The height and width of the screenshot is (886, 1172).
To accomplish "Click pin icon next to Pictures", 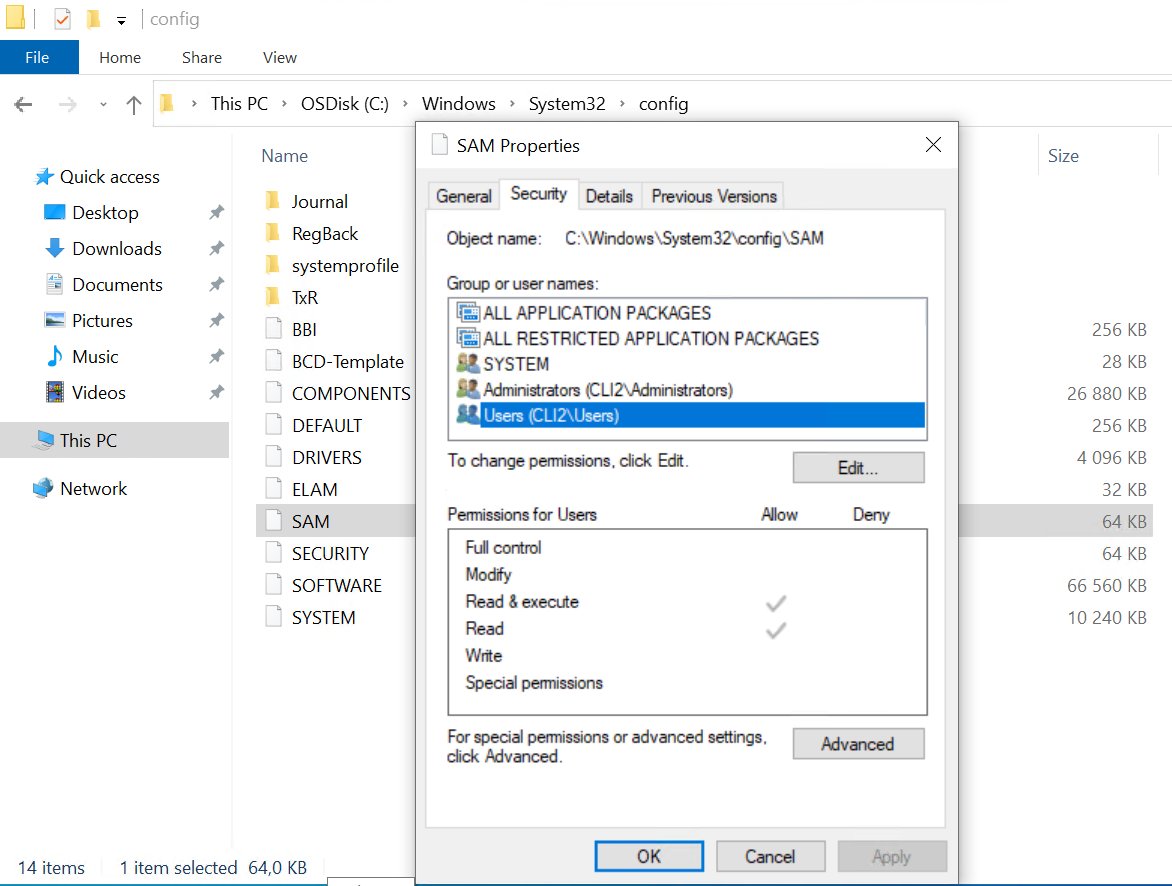I will [x=216, y=320].
